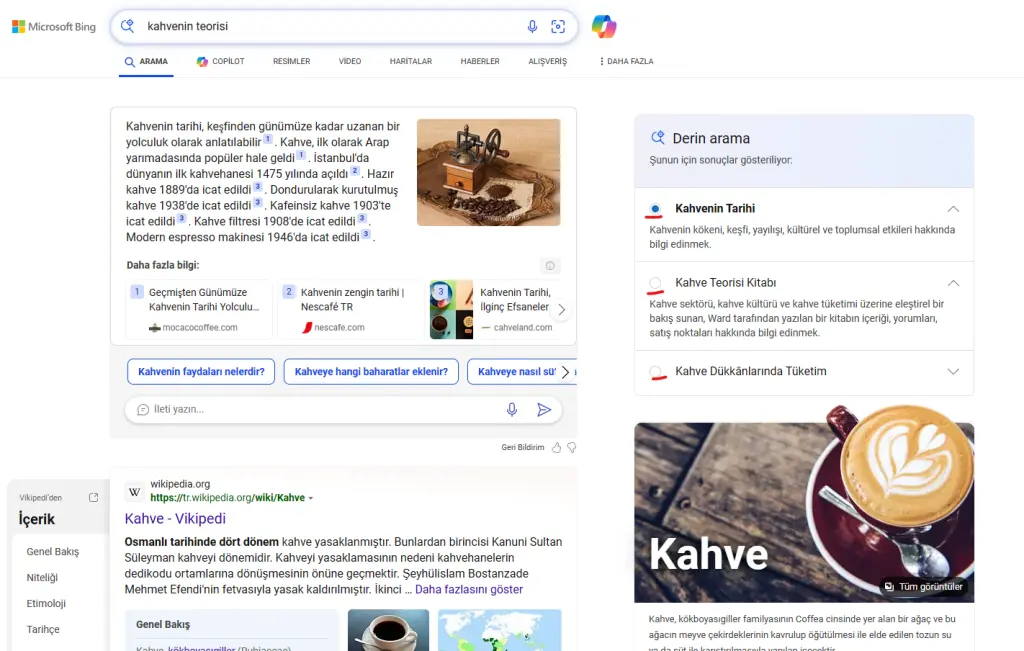Start voice search with microphone icon in search box
1024x651 pixels.
tap(532, 26)
